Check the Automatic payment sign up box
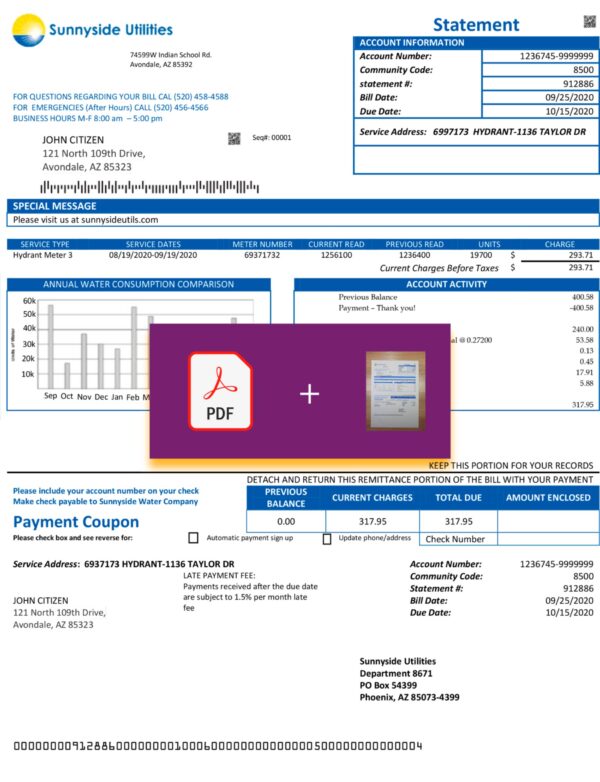Screen dimensions: 600x782 tap(194, 538)
